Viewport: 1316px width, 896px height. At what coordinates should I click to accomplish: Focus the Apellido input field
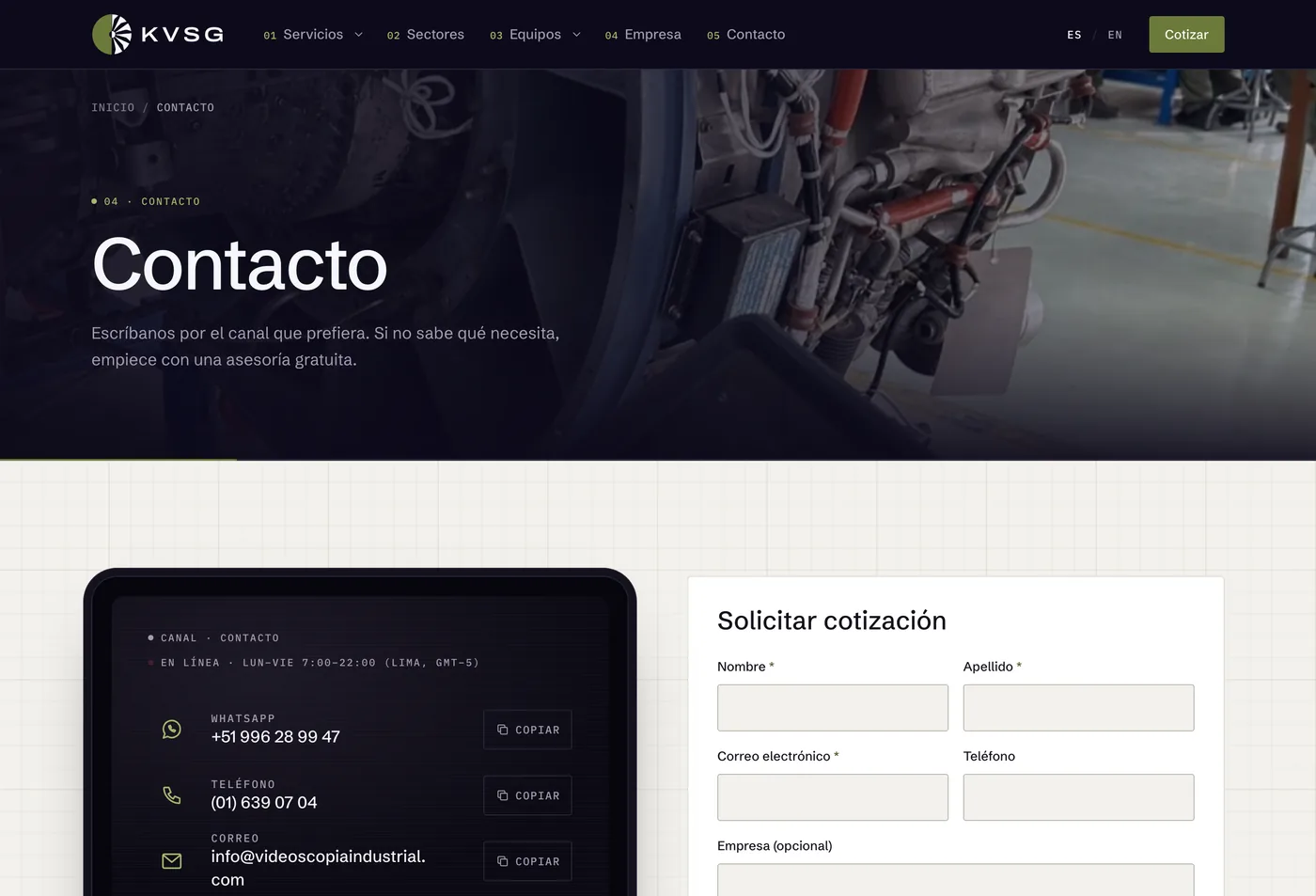[x=1078, y=708]
